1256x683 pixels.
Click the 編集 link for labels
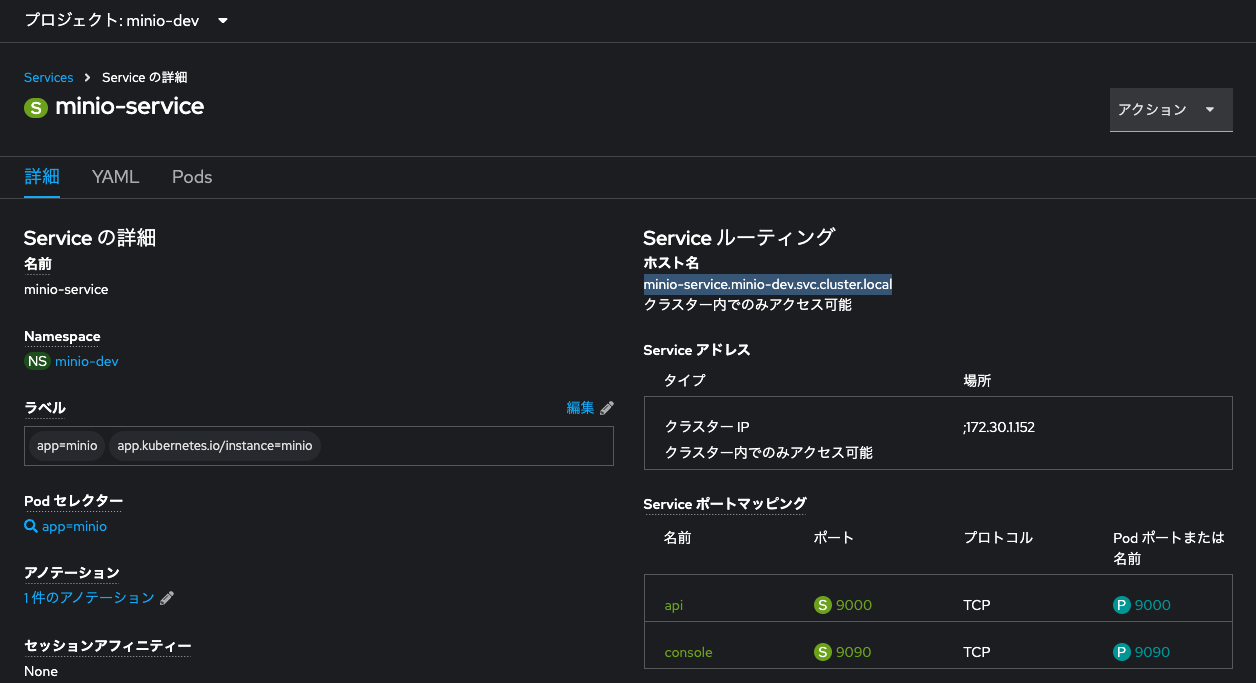[x=580, y=407]
